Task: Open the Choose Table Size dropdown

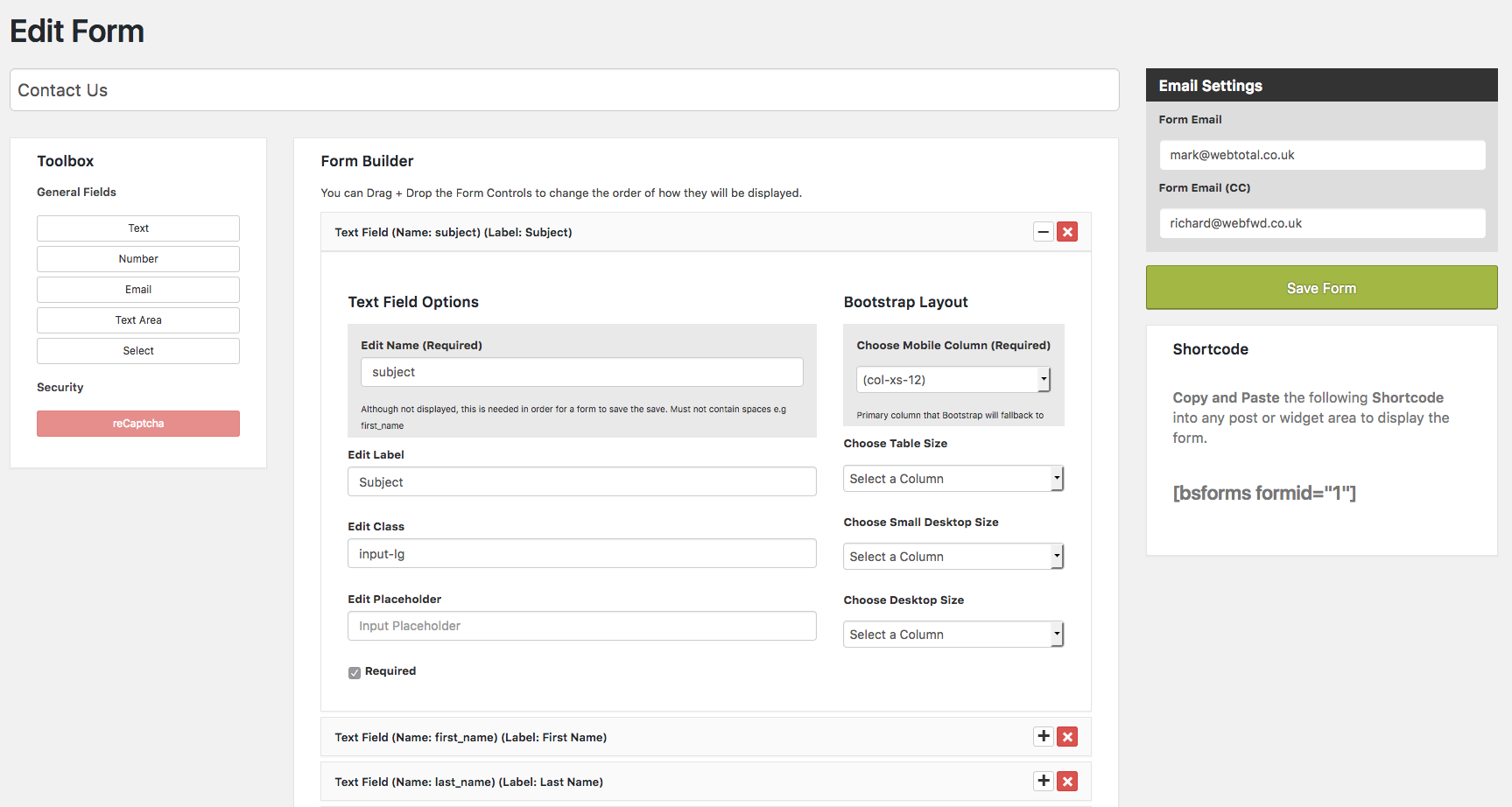Action: pos(953,478)
